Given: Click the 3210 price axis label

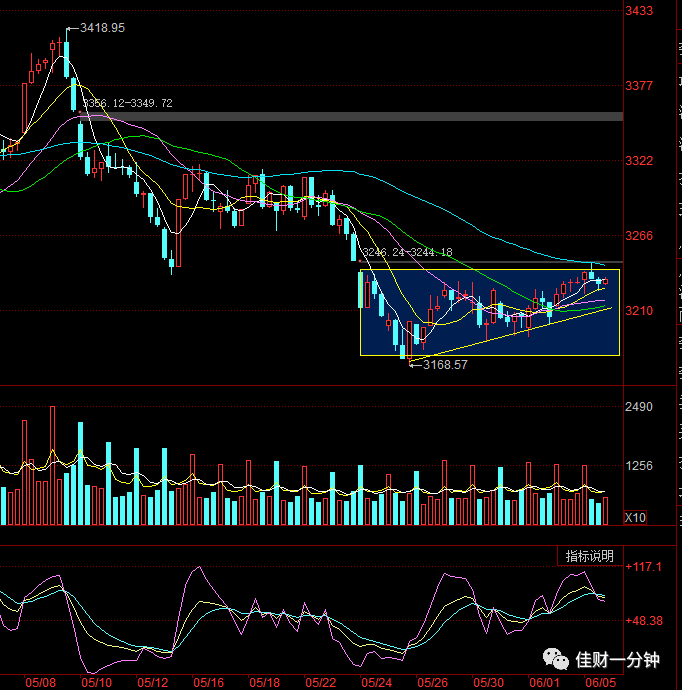Looking at the screenshot, I should (639, 311).
